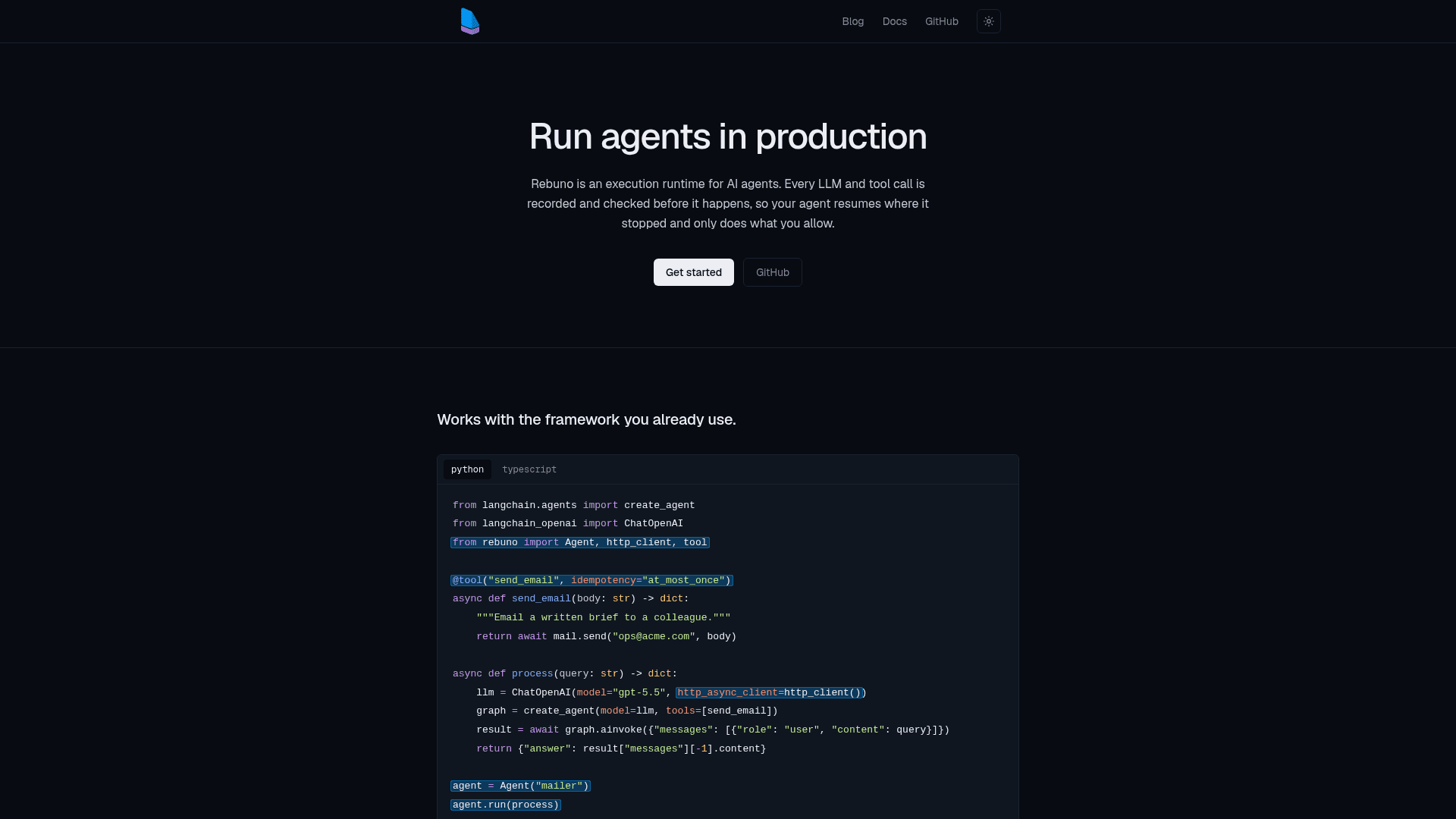1456x819 pixels.
Task: Click the 'from langchain.agents import create_agent' line
Action: click(x=574, y=505)
